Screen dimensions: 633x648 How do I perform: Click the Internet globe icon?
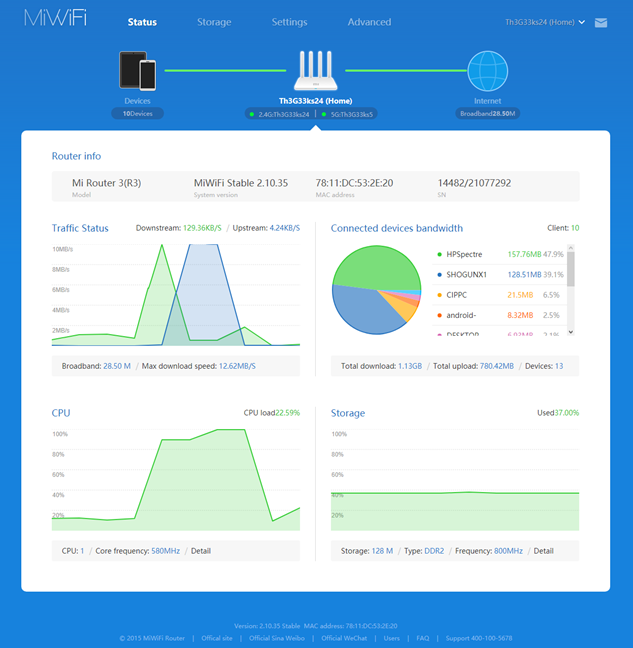(488, 71)
